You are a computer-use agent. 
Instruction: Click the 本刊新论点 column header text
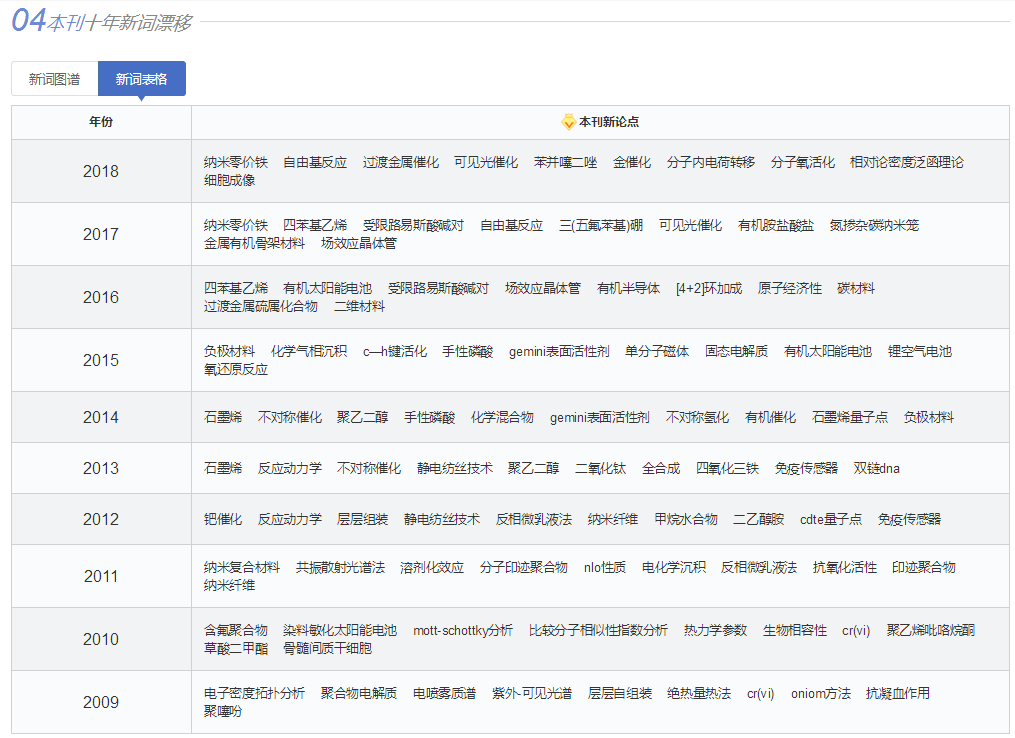pos(608,122)
